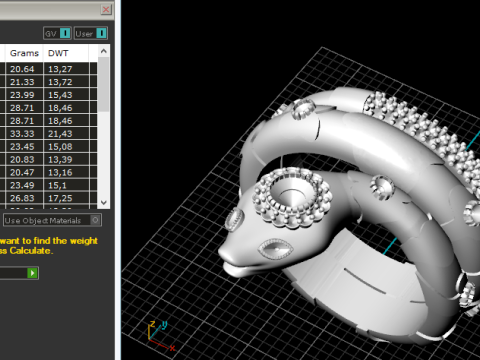The height and width of the screenshot is (360, 480).
Task: Select the 15,08 DWT cell
Action: (66, 147)
